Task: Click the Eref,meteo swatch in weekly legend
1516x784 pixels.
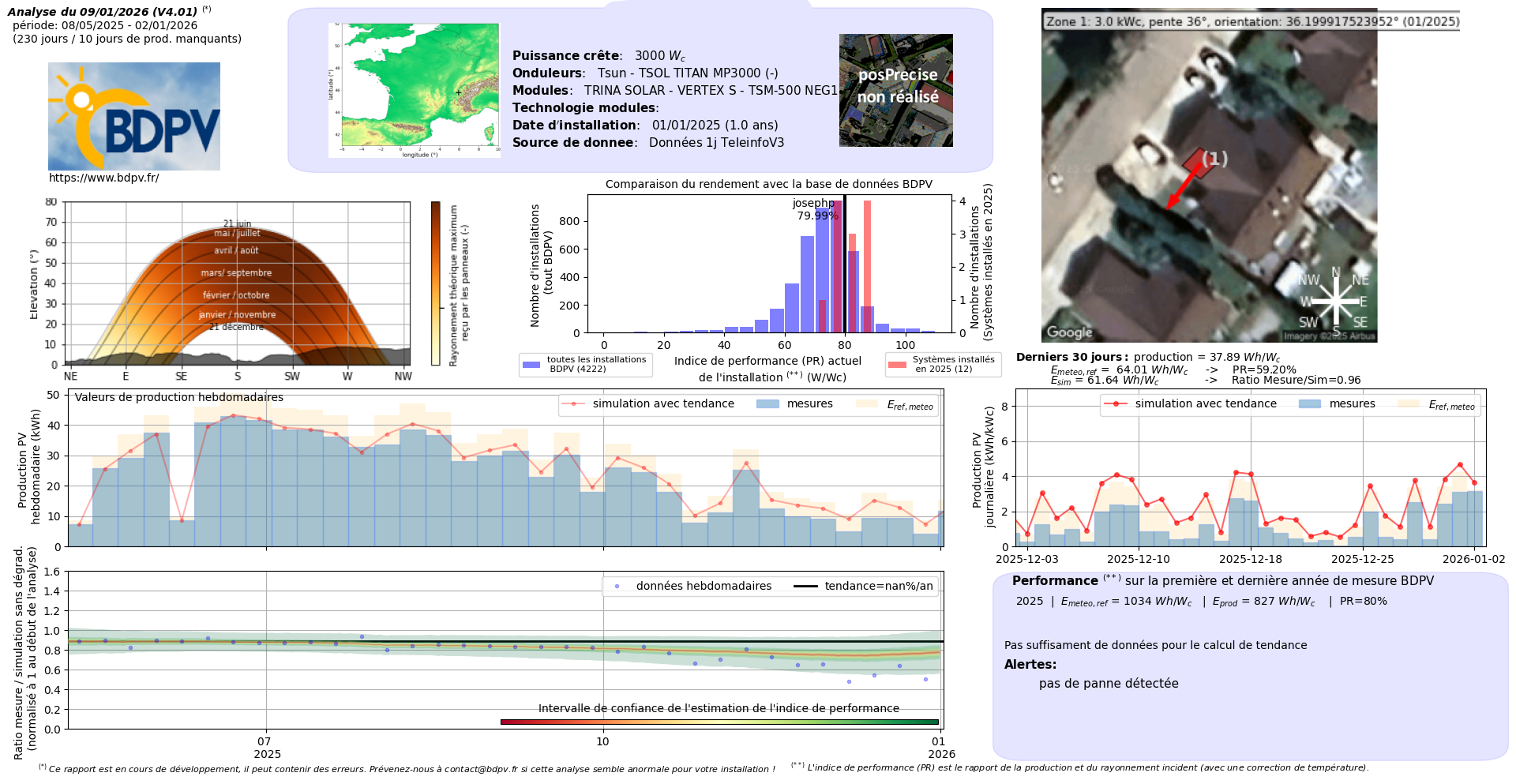Action: point(867,404)
